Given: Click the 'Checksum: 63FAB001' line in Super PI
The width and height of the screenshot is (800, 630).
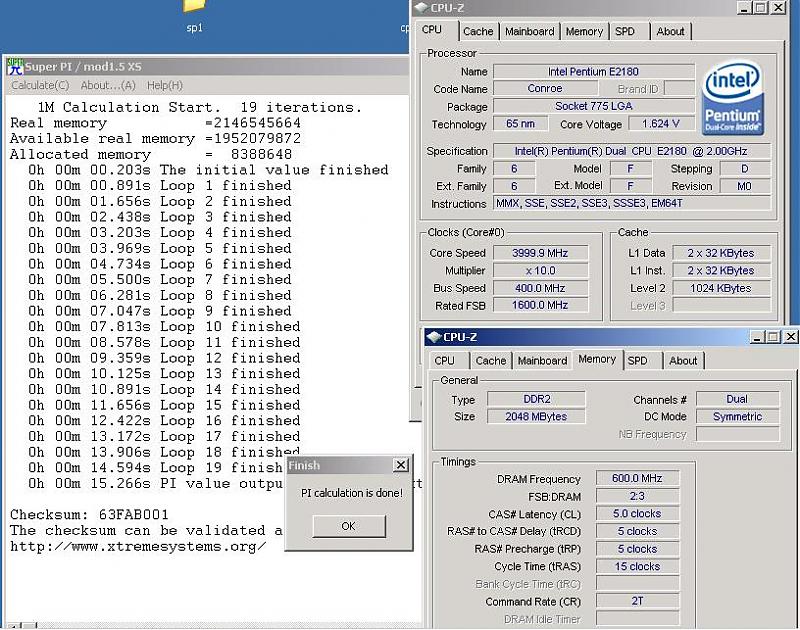Looking at the screenshot, I should 89,514.
